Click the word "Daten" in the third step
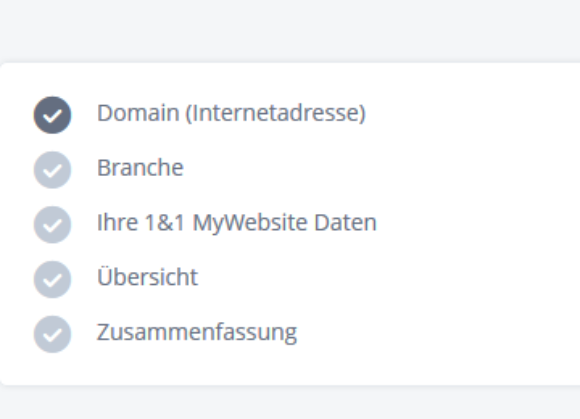The height and width of the screenshot is (419, 580). click(x=345, y=223)
